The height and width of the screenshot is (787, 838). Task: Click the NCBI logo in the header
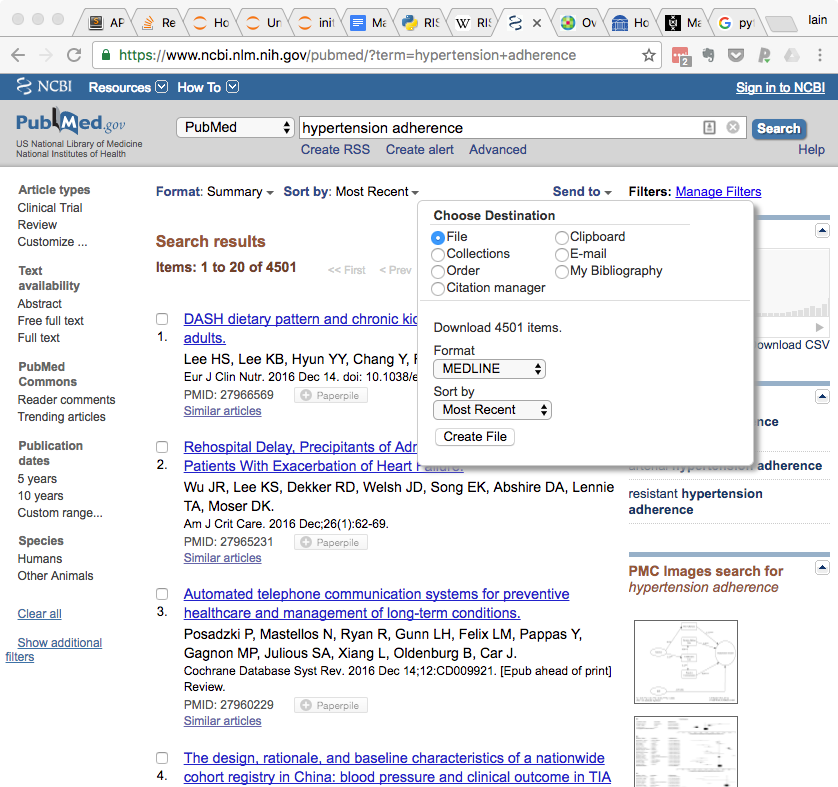coord(44,86)
